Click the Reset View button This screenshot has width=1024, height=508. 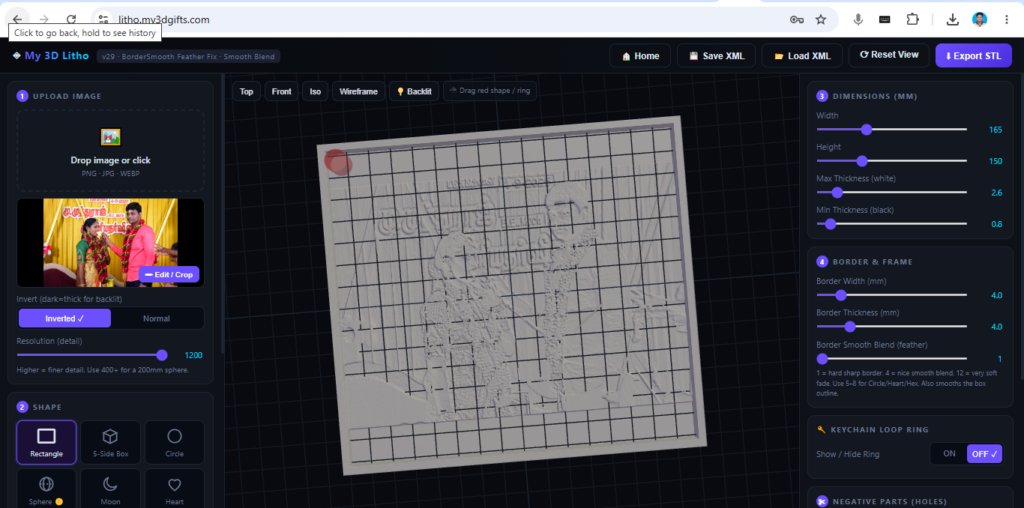pos(889,55)
